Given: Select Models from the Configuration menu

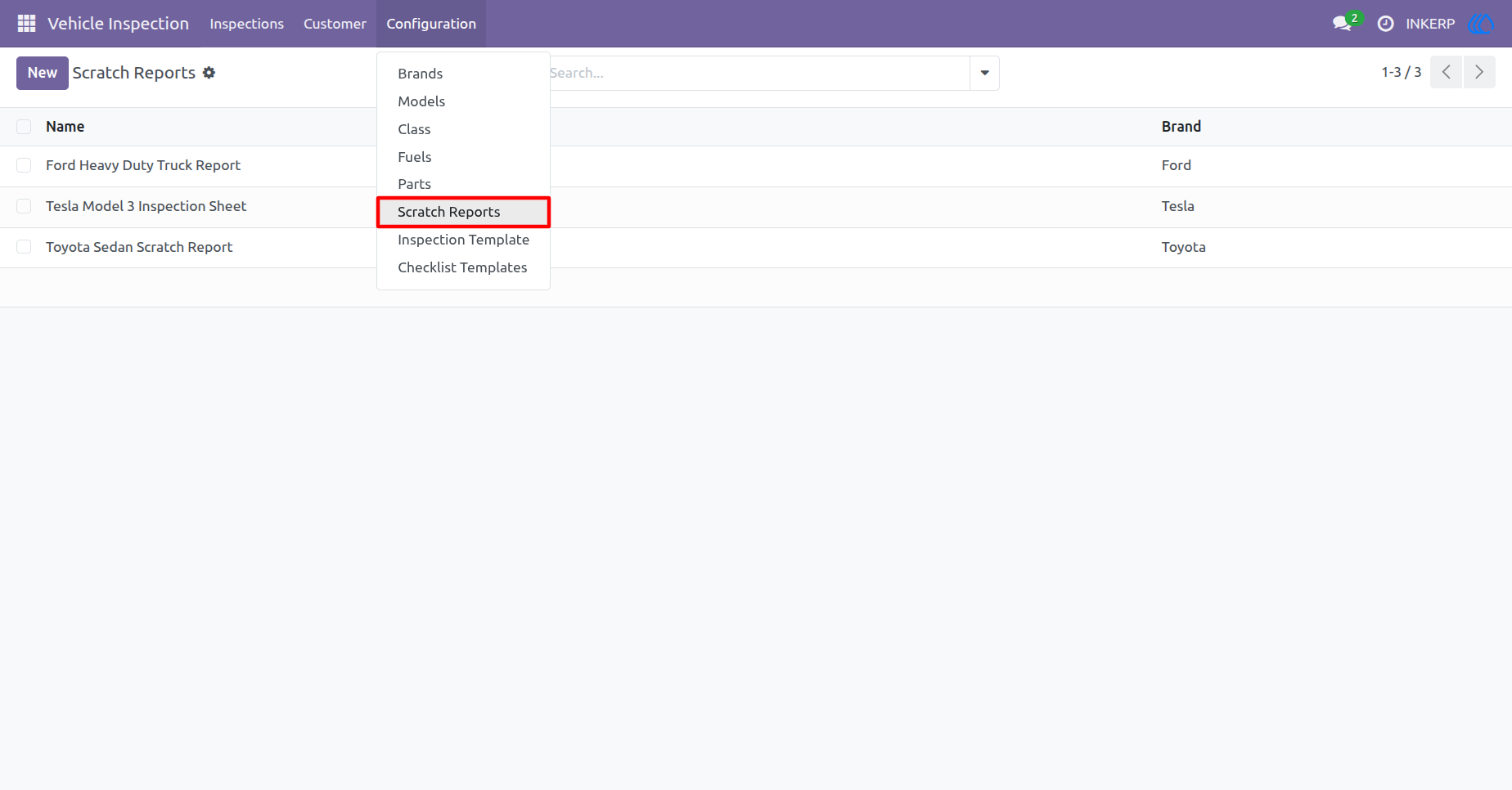Looking at the screenshot, I should point(463,101).
